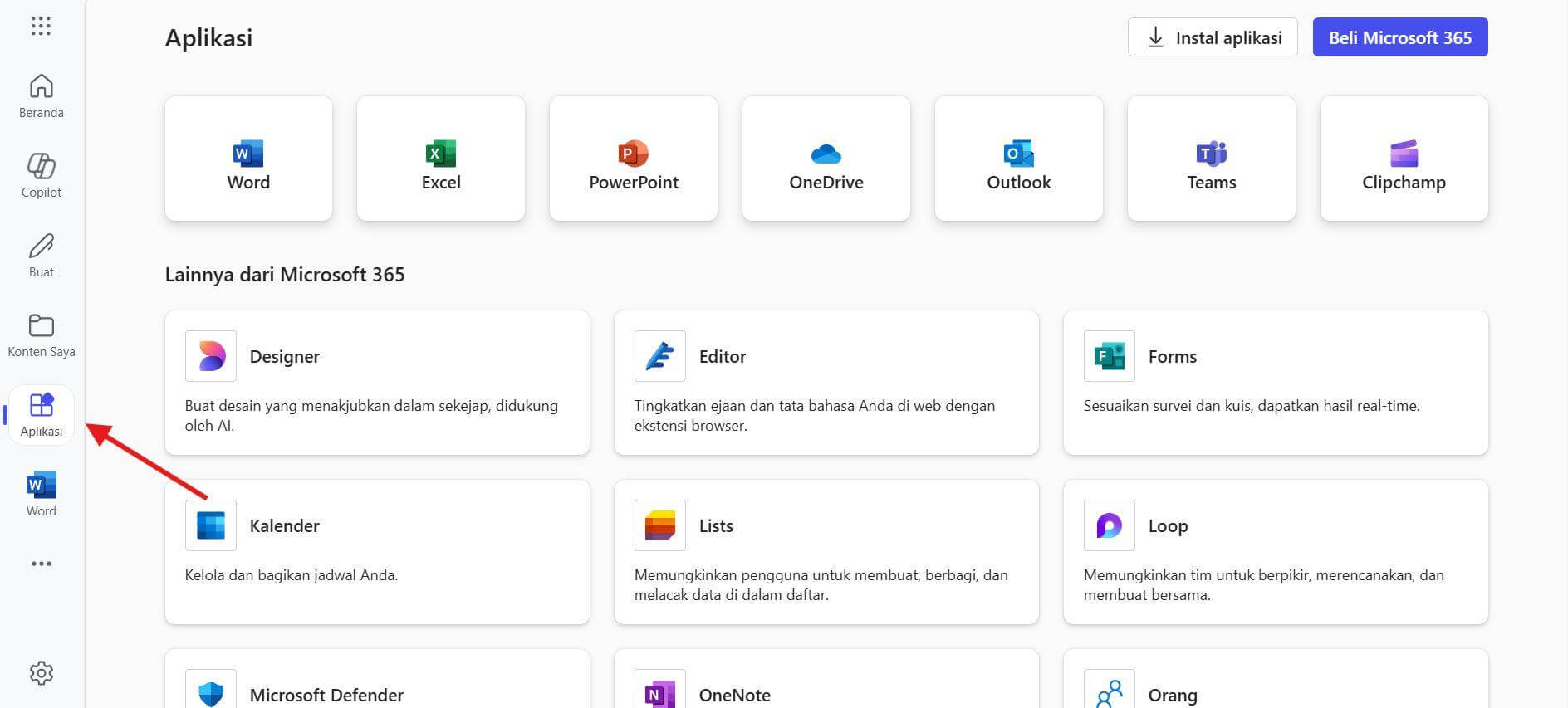Click 'Buat desain yang menakjubkan' description
Image resolution: width=1568 pixels, height=708 pixels.
(x=371, y=416)
